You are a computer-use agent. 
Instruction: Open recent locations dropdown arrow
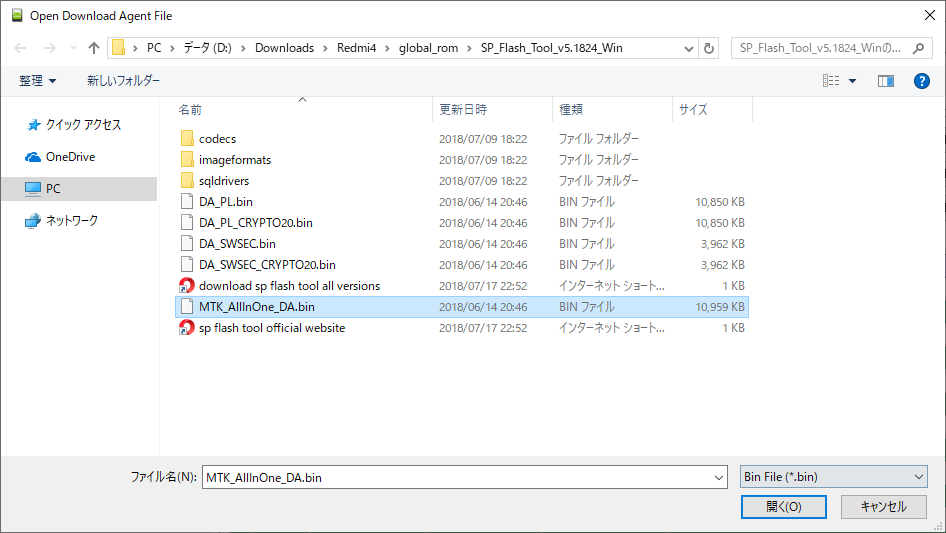[x=73, y=48]
